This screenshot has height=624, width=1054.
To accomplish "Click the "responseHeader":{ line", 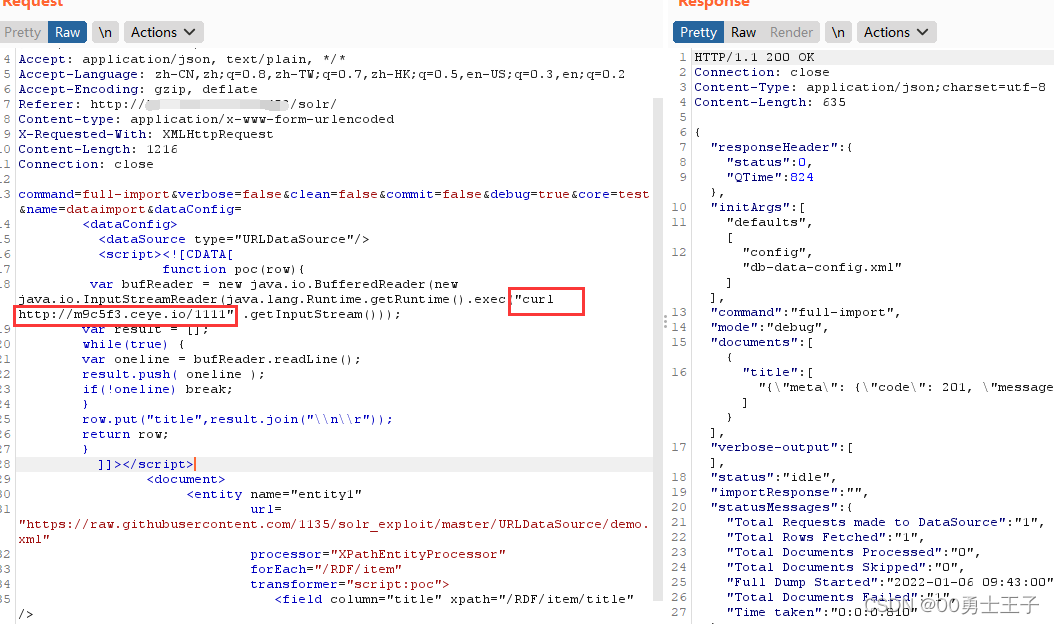I will [782, 147].
